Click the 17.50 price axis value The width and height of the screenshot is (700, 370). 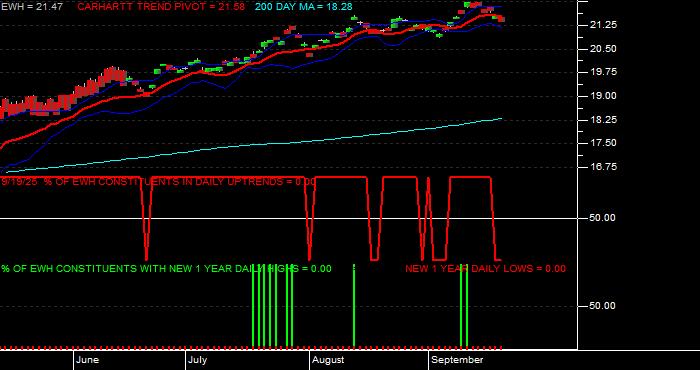[604, 143]
